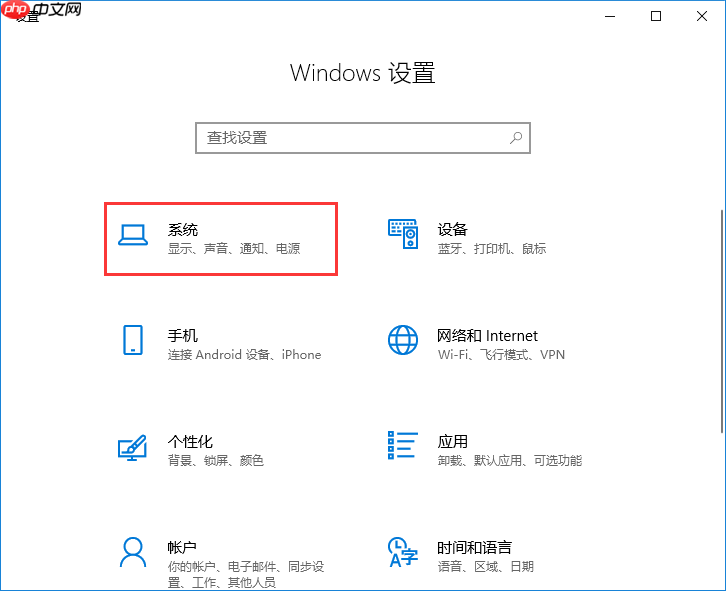Click the Wi-Fi、飞行模式、VPN description
The image size is (726, 591).
[x=501, y=355]
